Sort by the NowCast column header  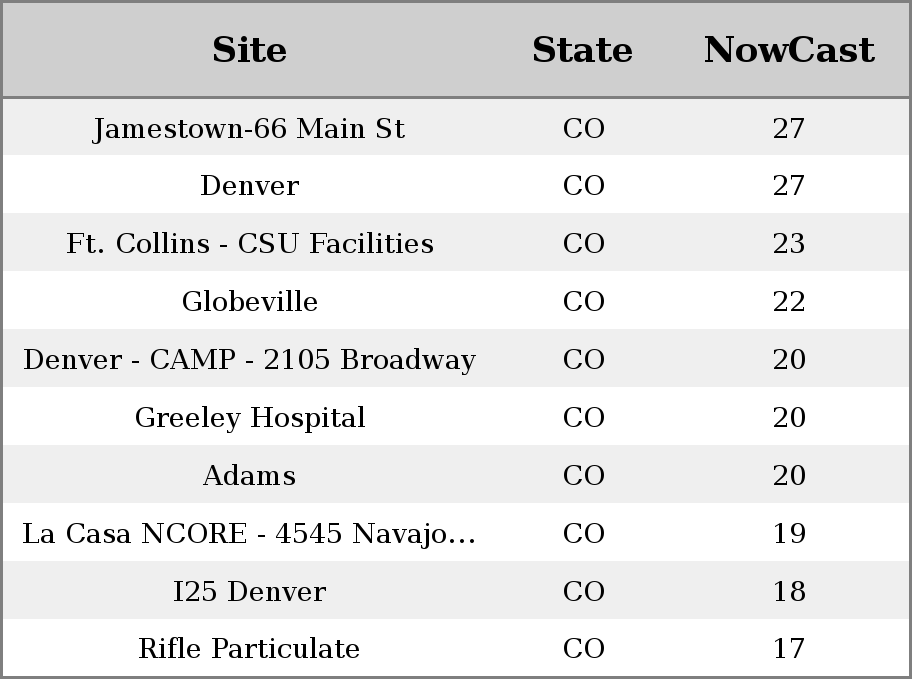point(789,50)
